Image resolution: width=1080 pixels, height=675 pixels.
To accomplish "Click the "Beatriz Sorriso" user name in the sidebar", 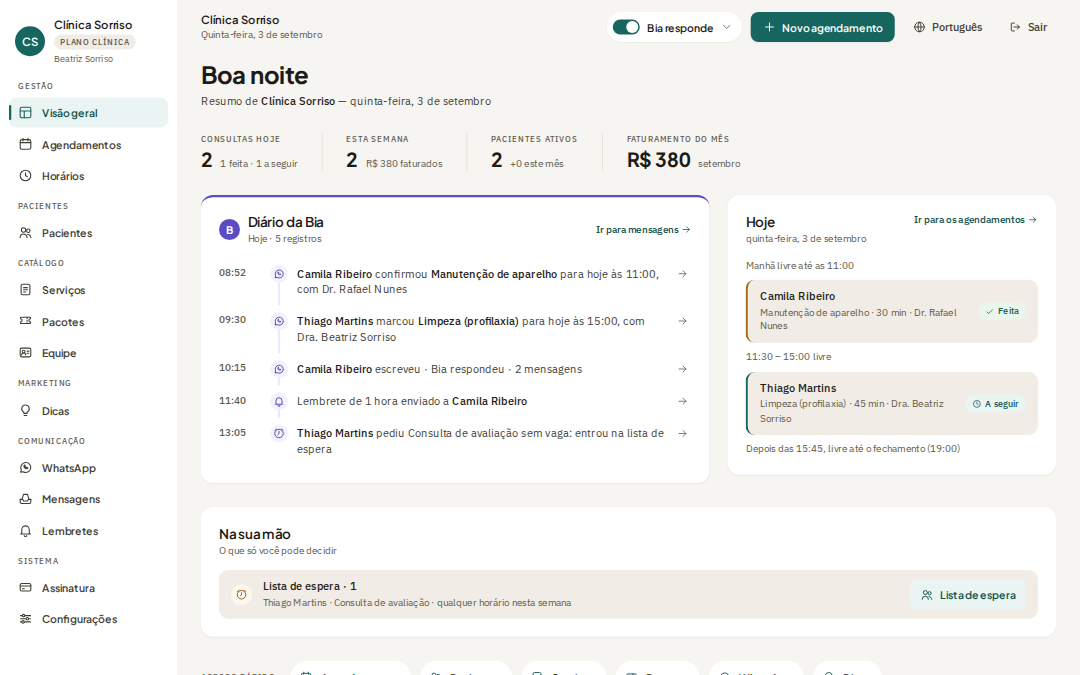I will click(x=83, y=59).
